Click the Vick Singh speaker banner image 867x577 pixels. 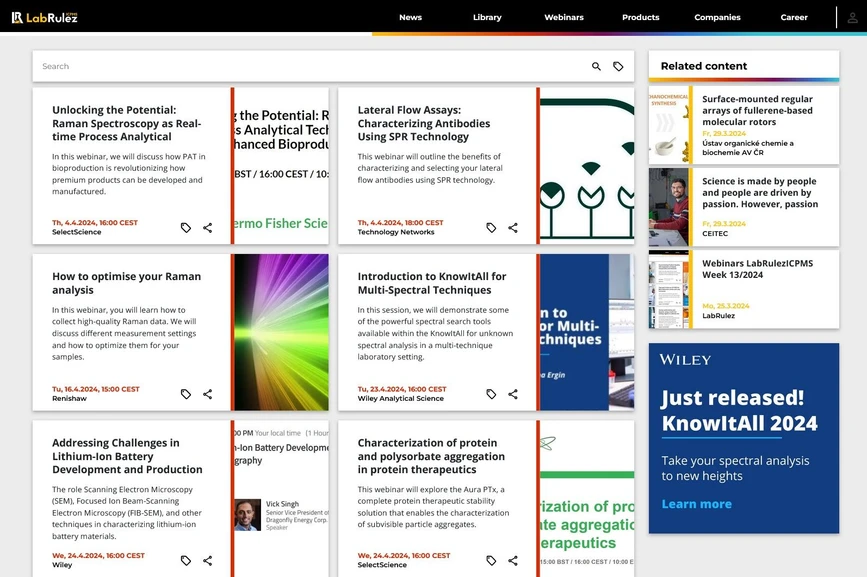coord(281,499)
